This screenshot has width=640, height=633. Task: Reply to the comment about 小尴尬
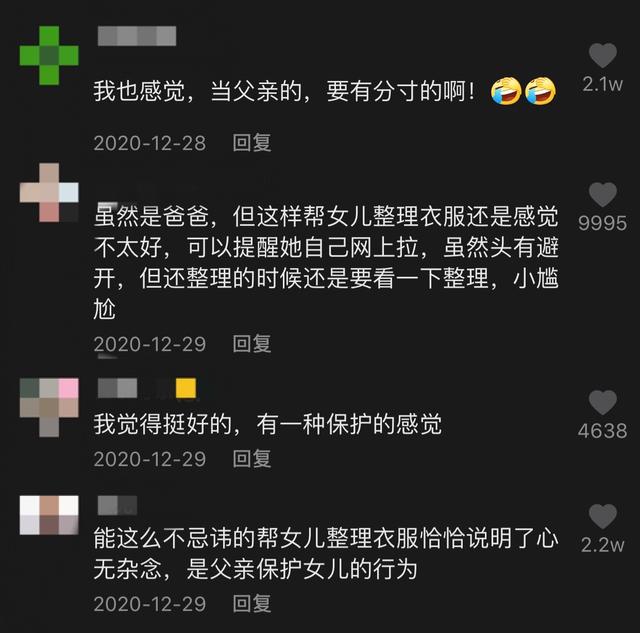(x=252, y=344)
